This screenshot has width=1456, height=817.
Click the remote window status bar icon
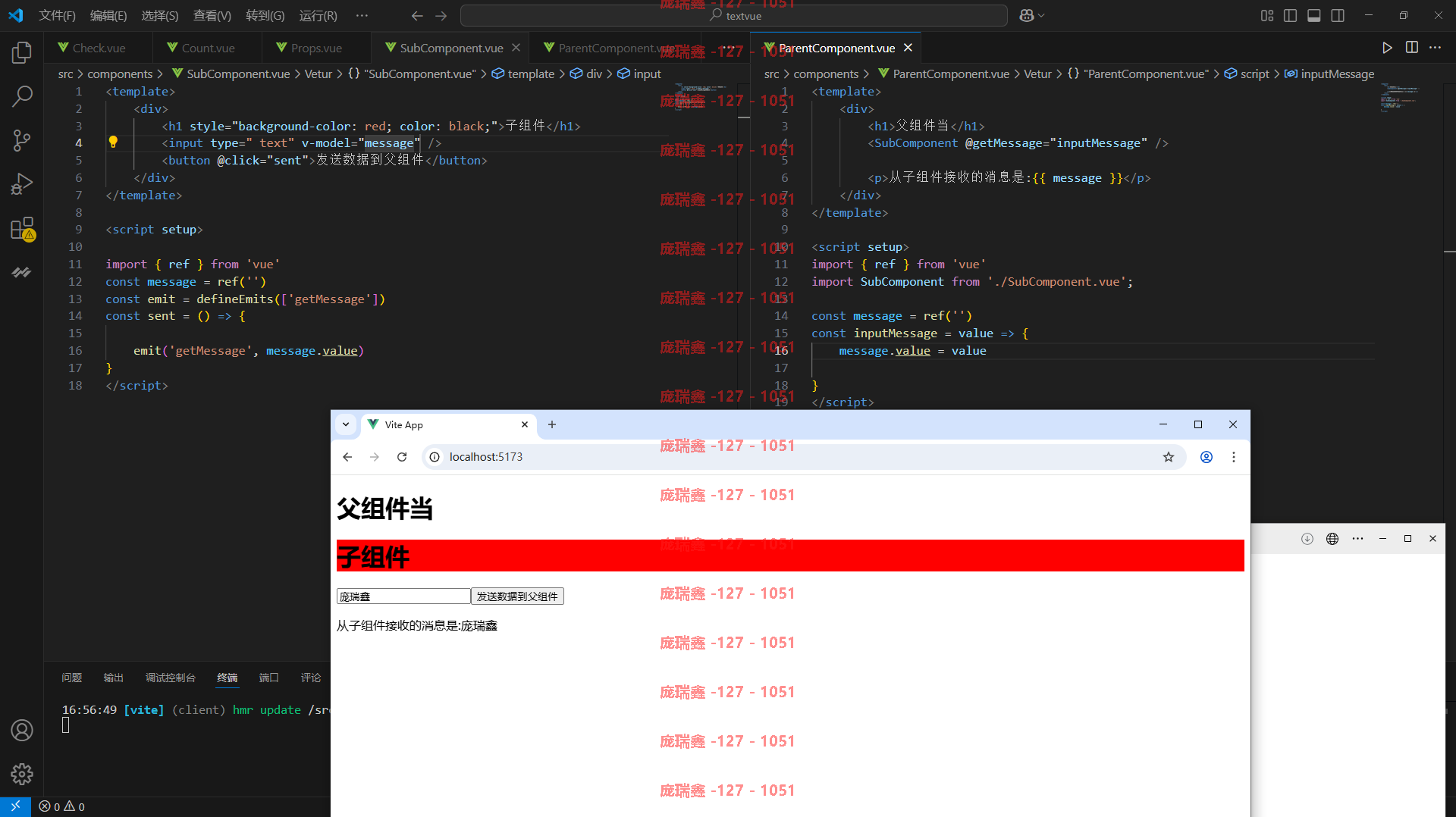click(15, 806)
